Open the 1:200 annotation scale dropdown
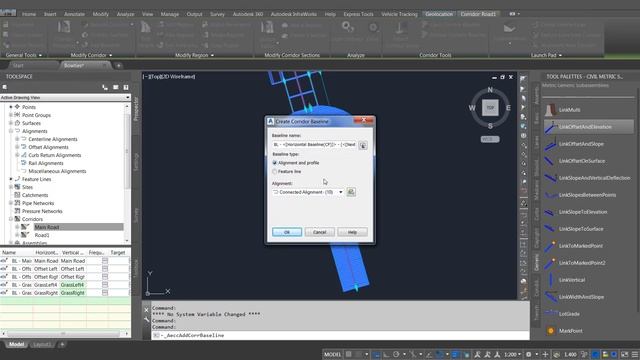Screen dimensions: 640x360 pyautogui.click(x=513, y=354)
